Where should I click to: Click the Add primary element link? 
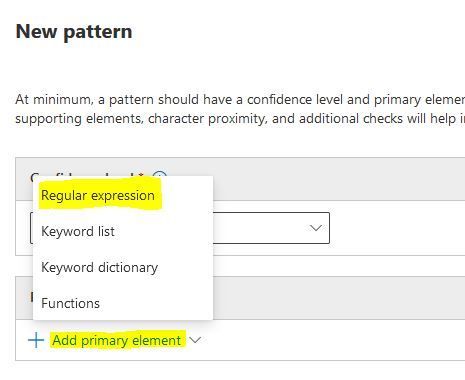pyautogui.click(x=117, y=340)
